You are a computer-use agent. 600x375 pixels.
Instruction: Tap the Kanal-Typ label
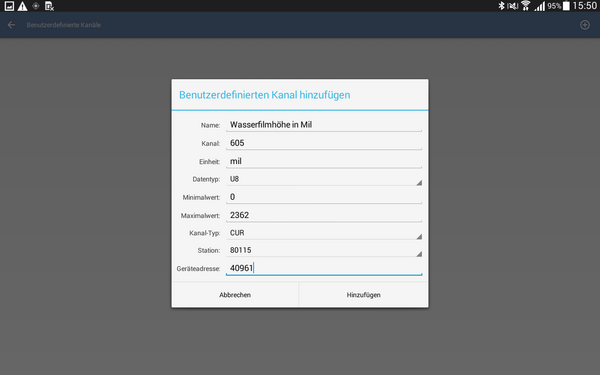(x=205, y=233)
